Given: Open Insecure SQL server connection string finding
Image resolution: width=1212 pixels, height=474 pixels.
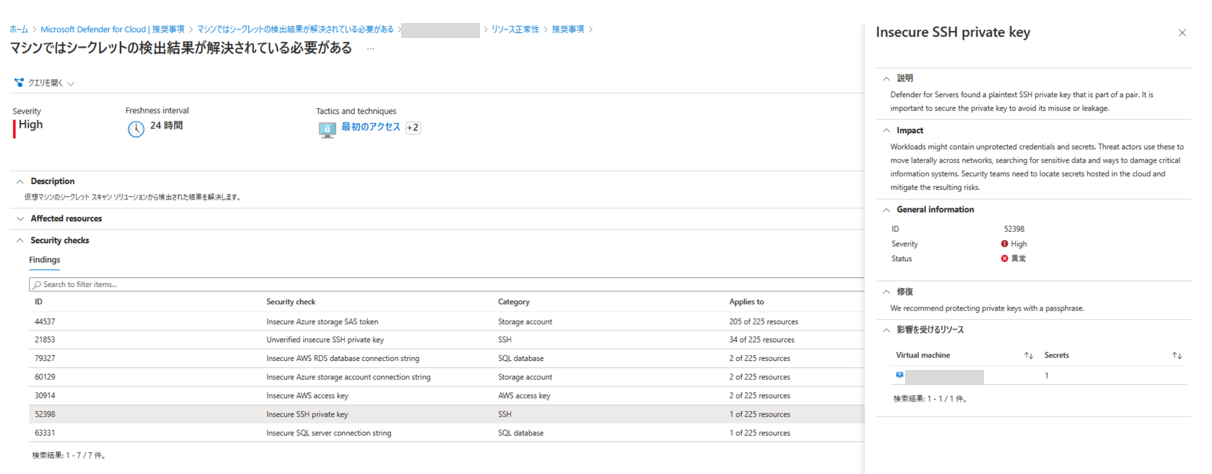Looking at the screenshot, I should [x=328, y=433].
